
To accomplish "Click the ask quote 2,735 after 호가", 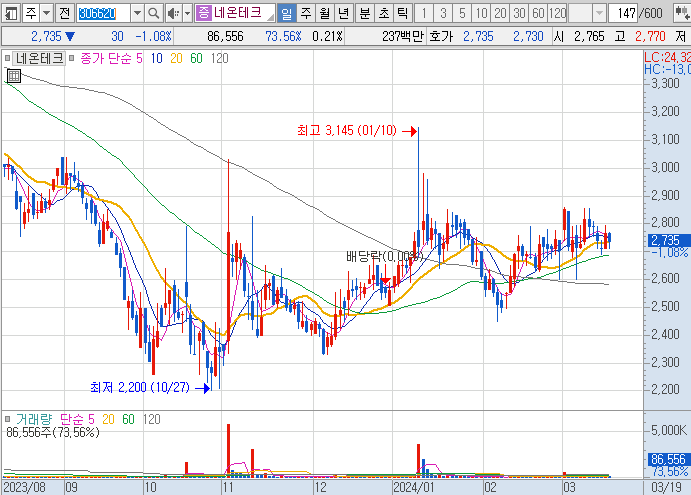I will (x=478, y=36).
